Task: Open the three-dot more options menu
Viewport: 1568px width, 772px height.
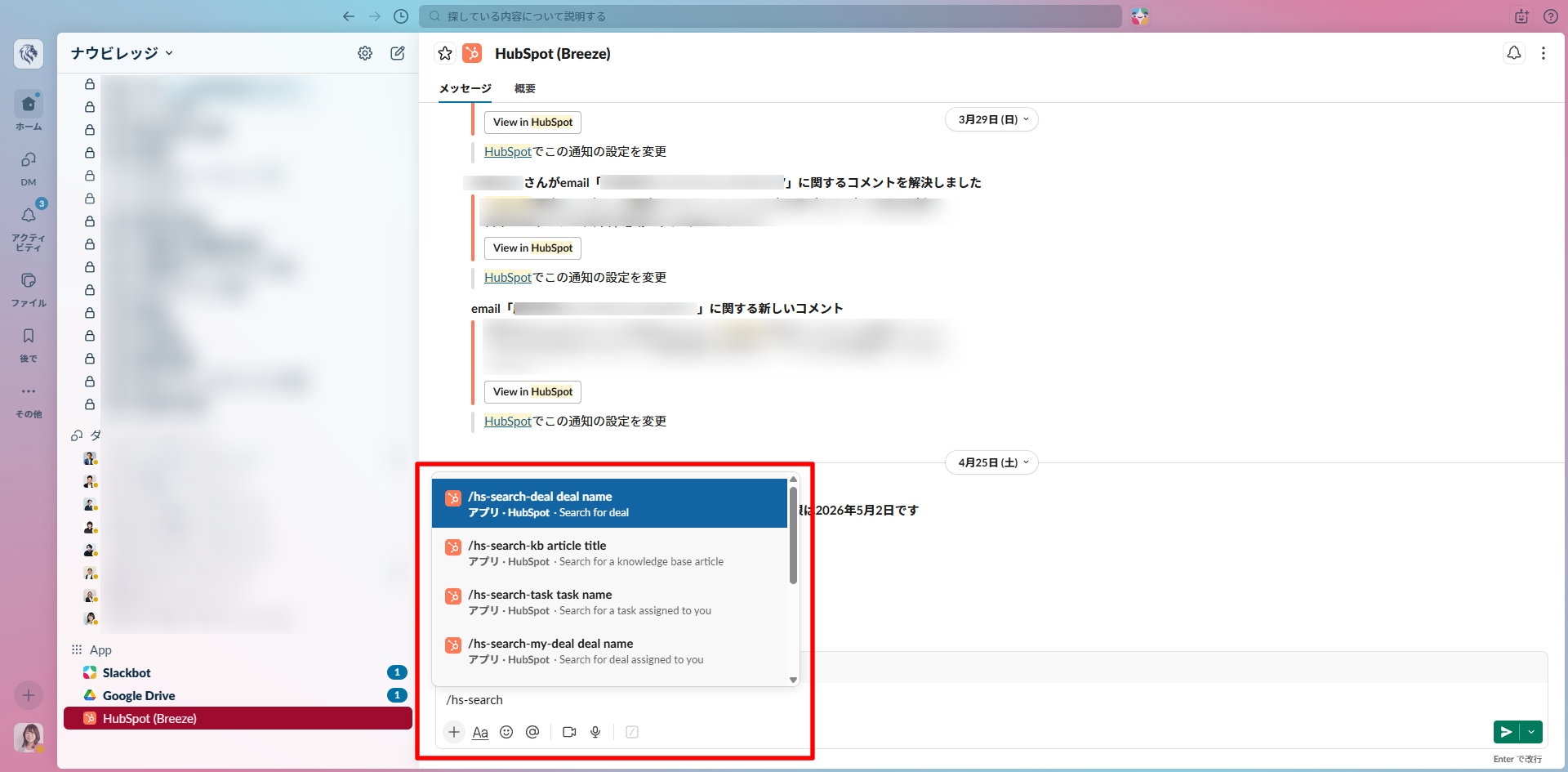Action: [x=1543, y=53]
